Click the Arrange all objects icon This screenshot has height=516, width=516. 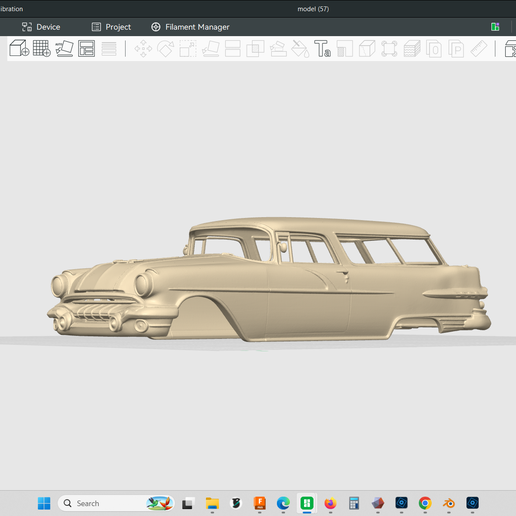point(87,48)
